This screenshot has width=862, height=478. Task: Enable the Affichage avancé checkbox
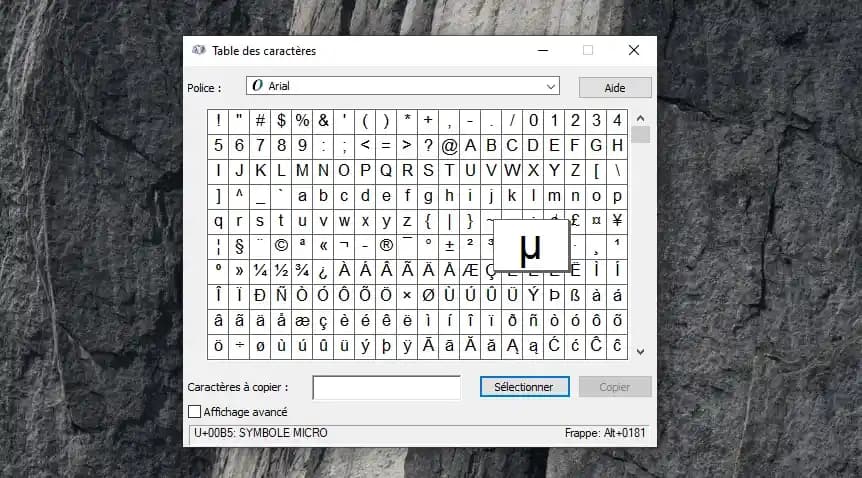[194, 411]
